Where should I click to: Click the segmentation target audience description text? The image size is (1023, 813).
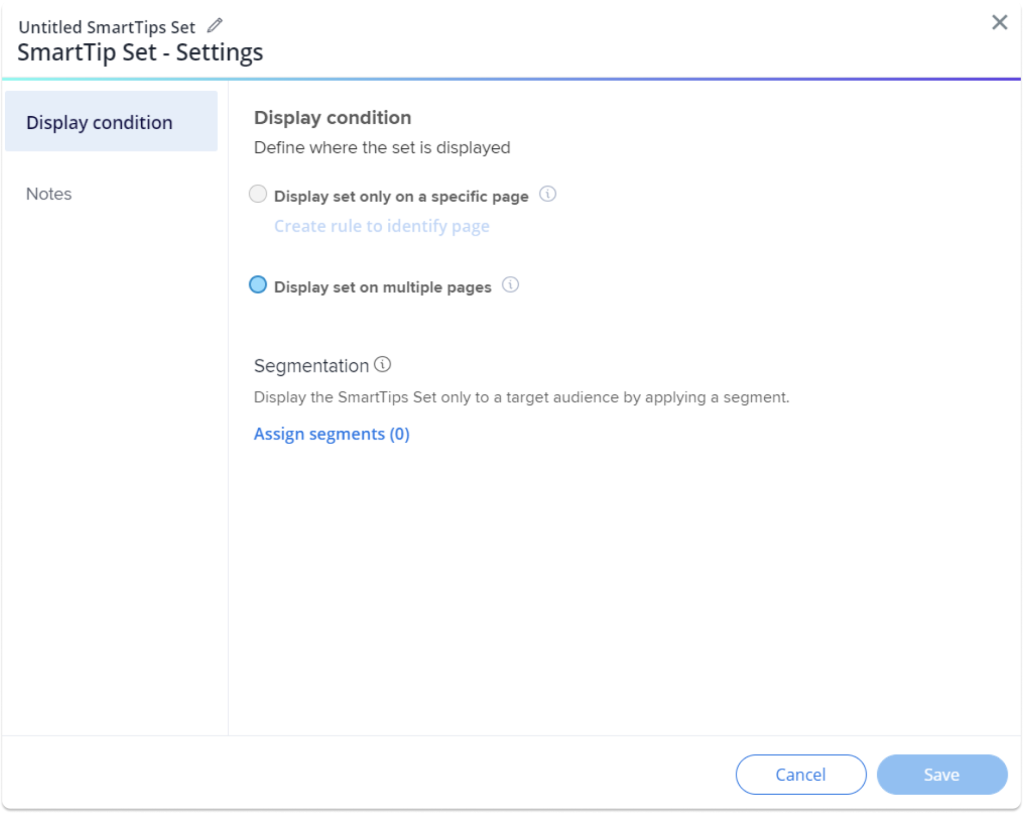[521, 397]
